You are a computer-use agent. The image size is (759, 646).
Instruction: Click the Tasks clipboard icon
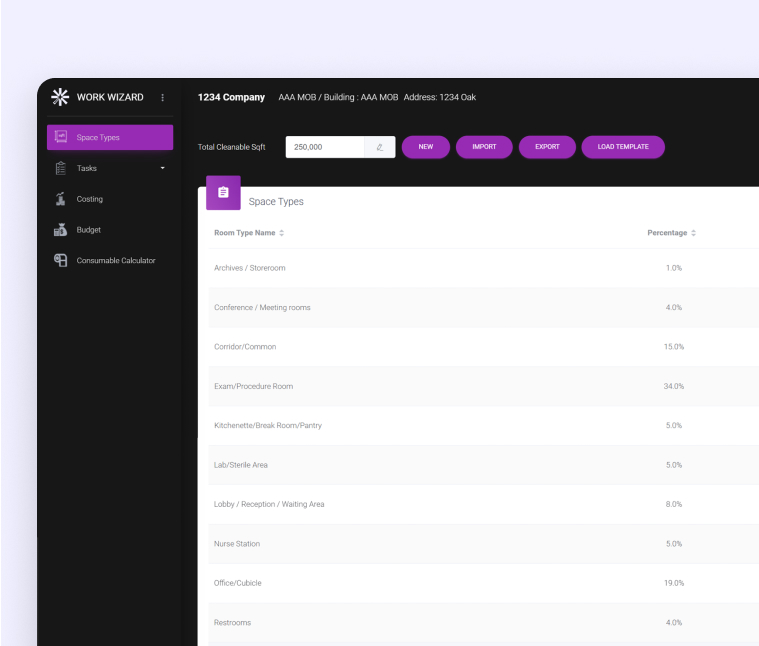click(x=61, y=168)
